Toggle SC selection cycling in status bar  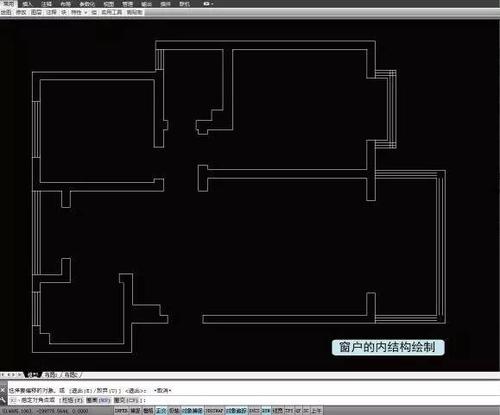point(306,410)
